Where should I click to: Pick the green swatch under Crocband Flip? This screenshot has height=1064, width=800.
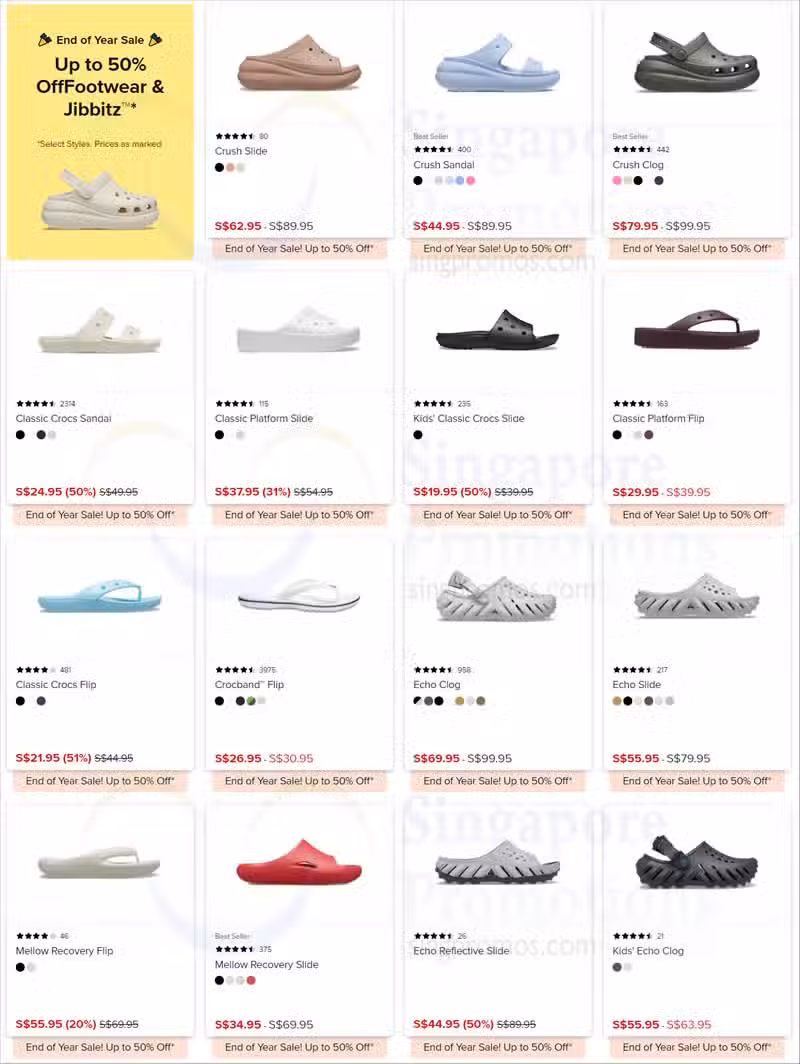251,701
